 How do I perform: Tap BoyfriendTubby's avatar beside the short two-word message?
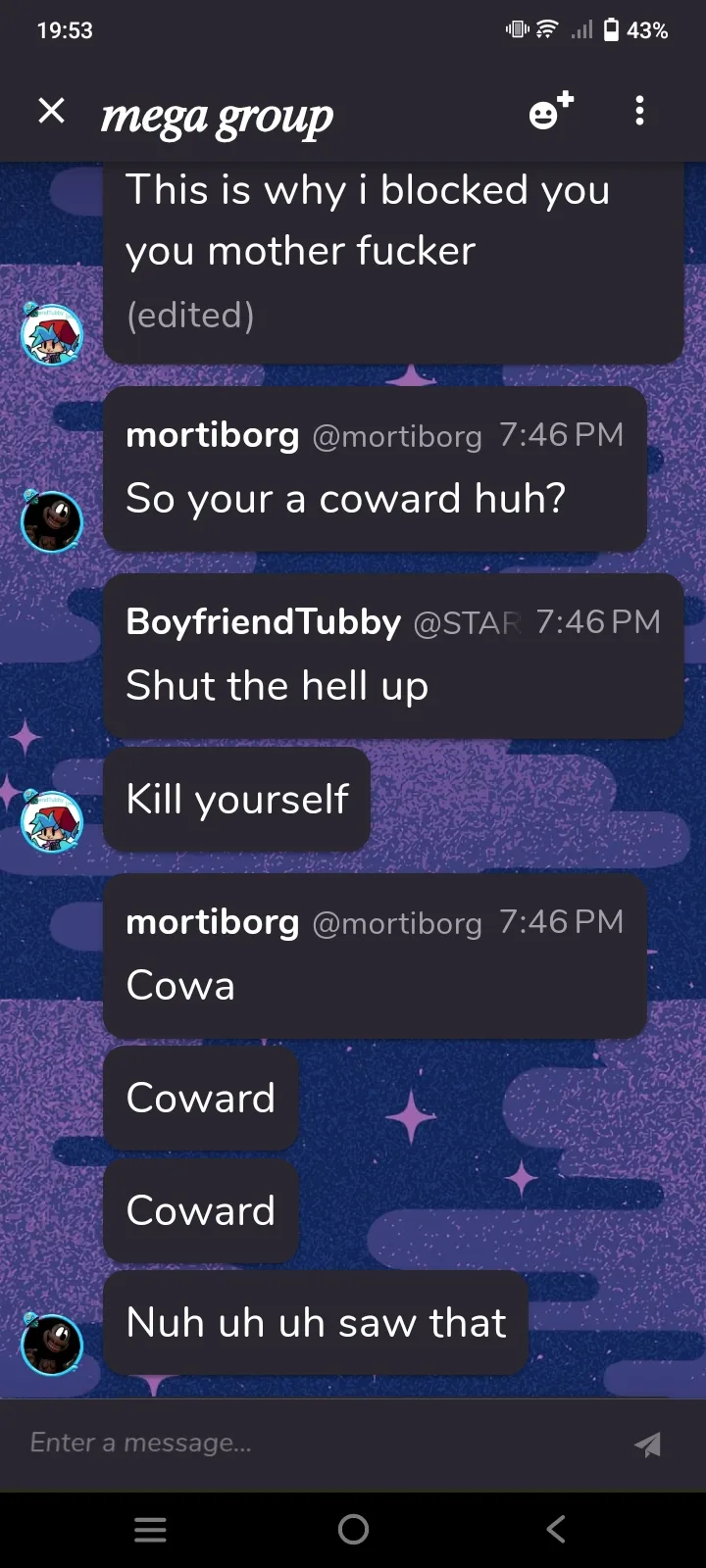51,821
